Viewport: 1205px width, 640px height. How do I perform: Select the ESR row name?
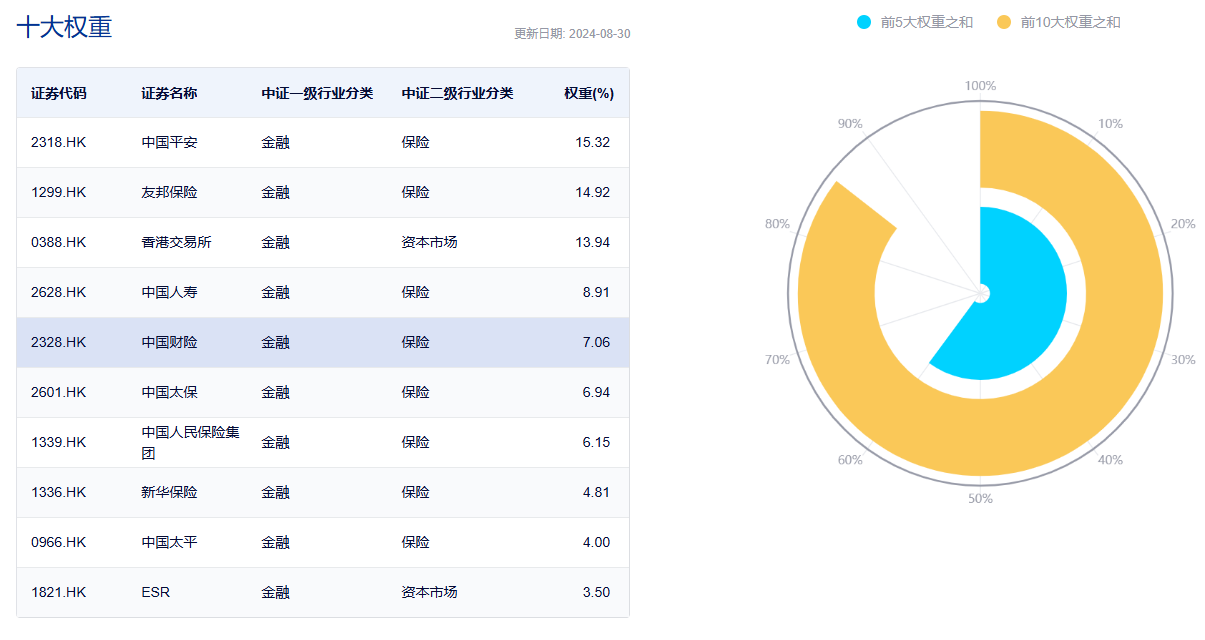coord(156,592)
